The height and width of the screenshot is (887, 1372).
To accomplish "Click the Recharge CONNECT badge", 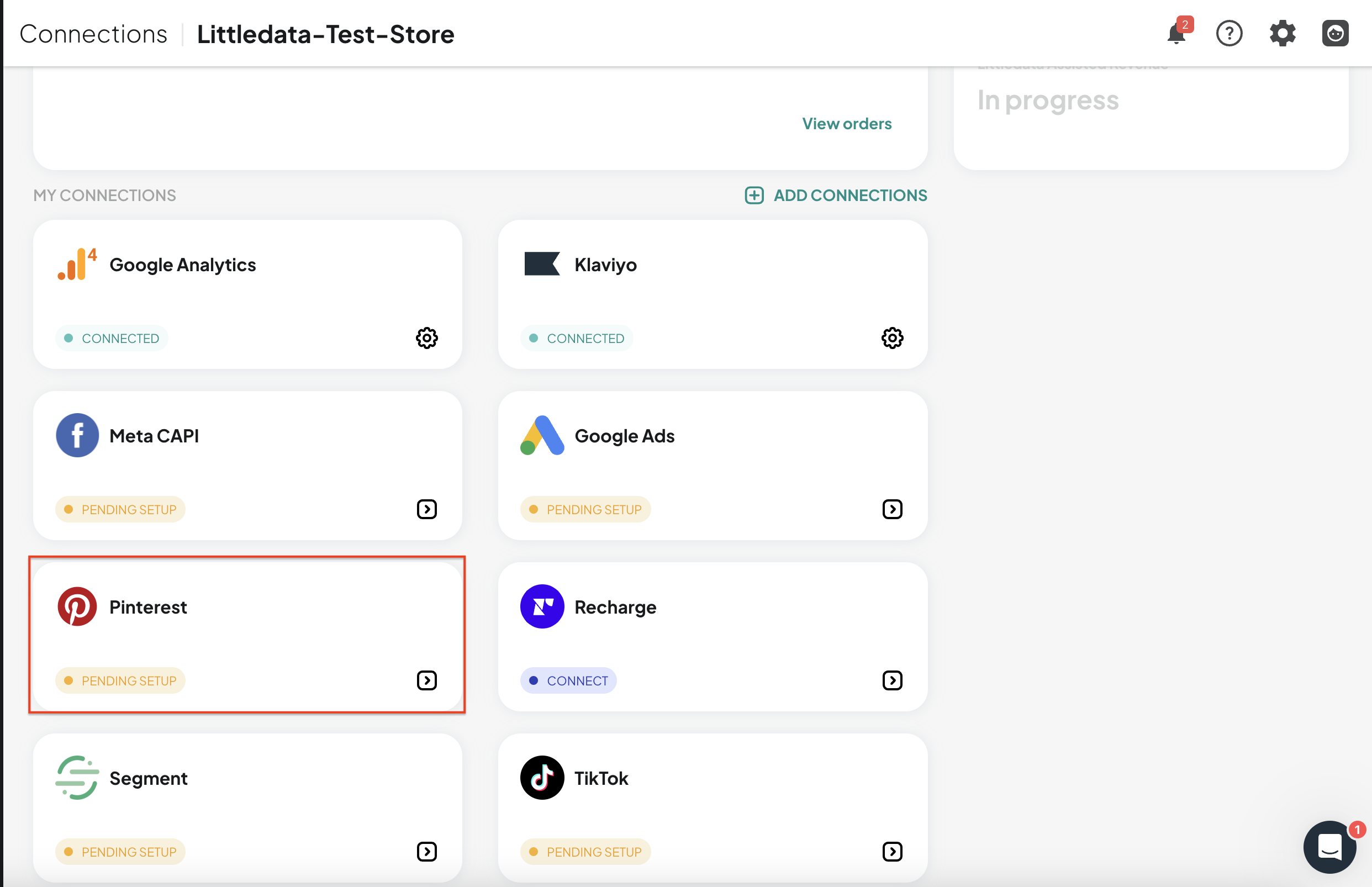I will 568,680.
